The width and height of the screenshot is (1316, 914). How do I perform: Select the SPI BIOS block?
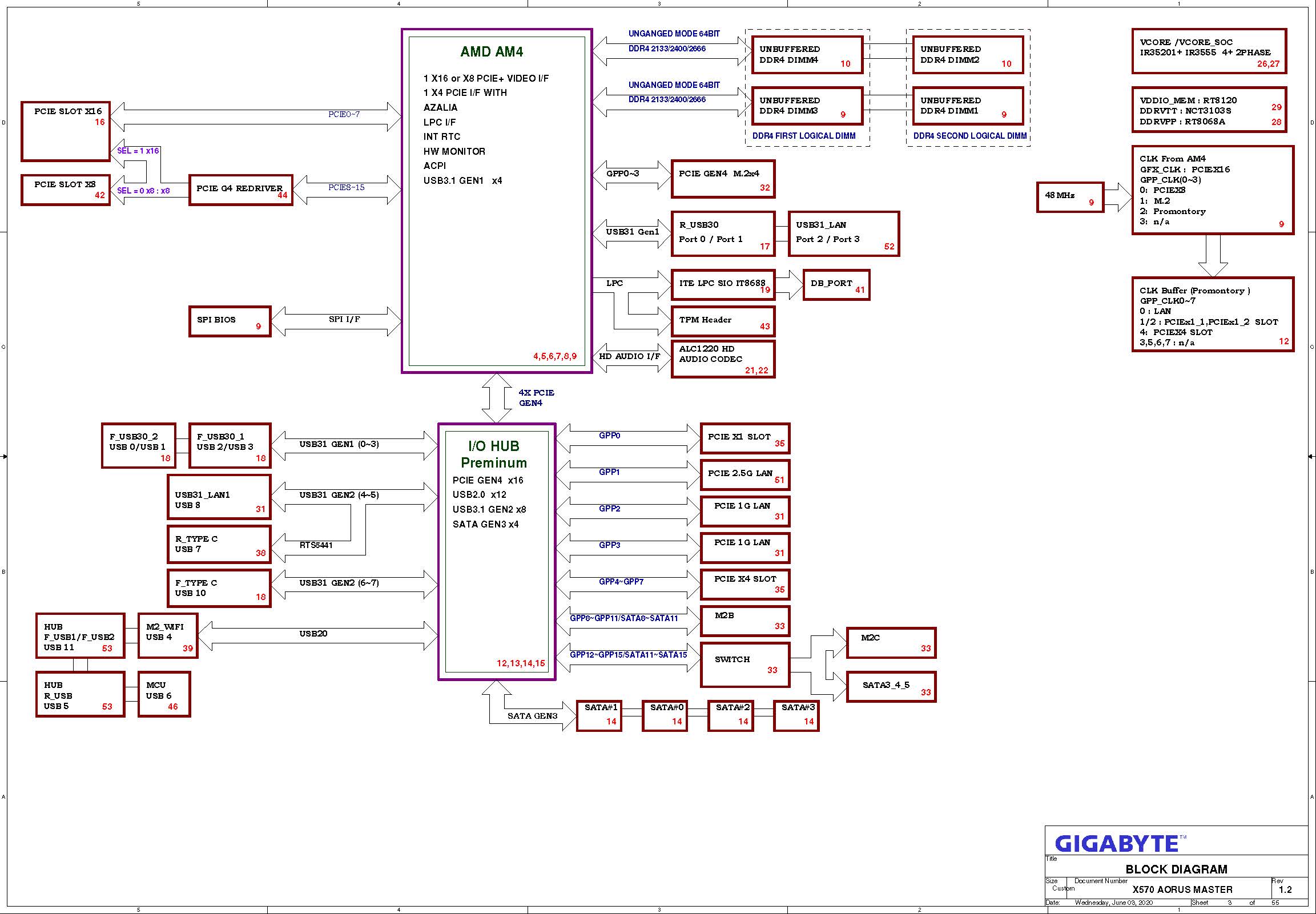coord(229,321)
